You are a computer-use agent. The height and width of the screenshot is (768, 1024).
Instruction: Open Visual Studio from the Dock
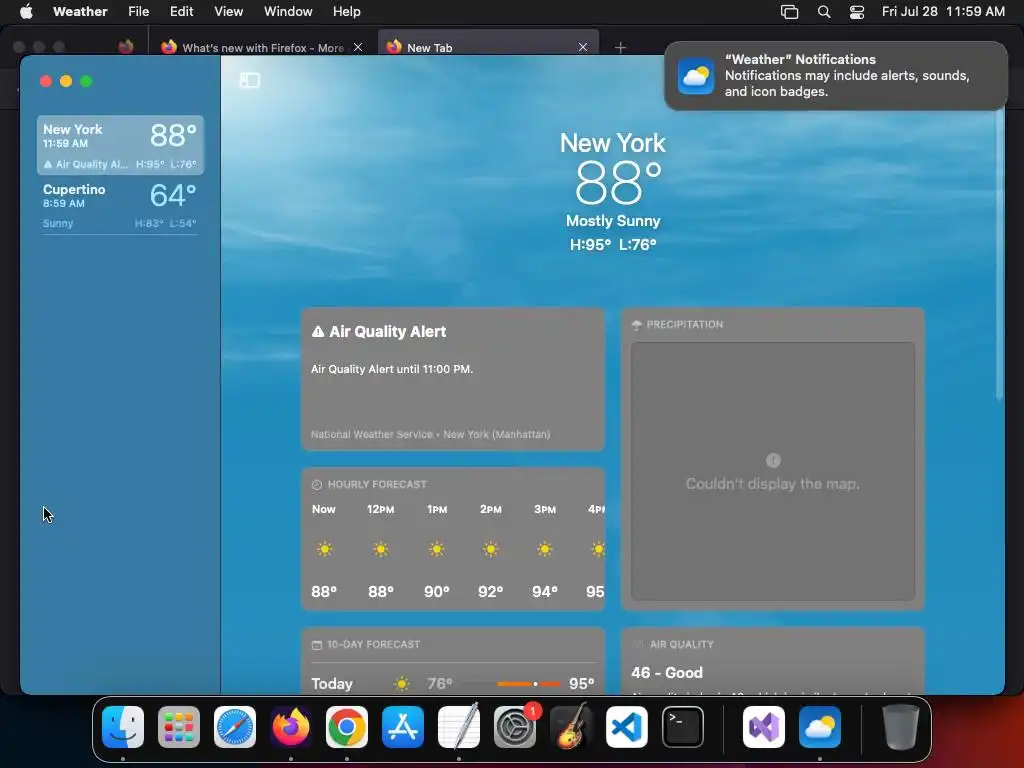(764, 727)
